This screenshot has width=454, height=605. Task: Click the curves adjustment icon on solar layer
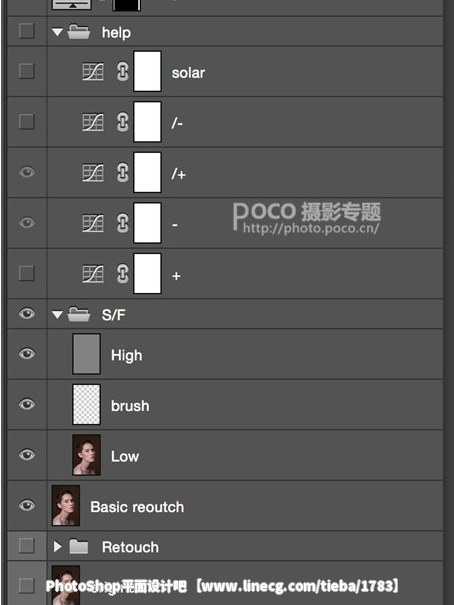point(93,72)
